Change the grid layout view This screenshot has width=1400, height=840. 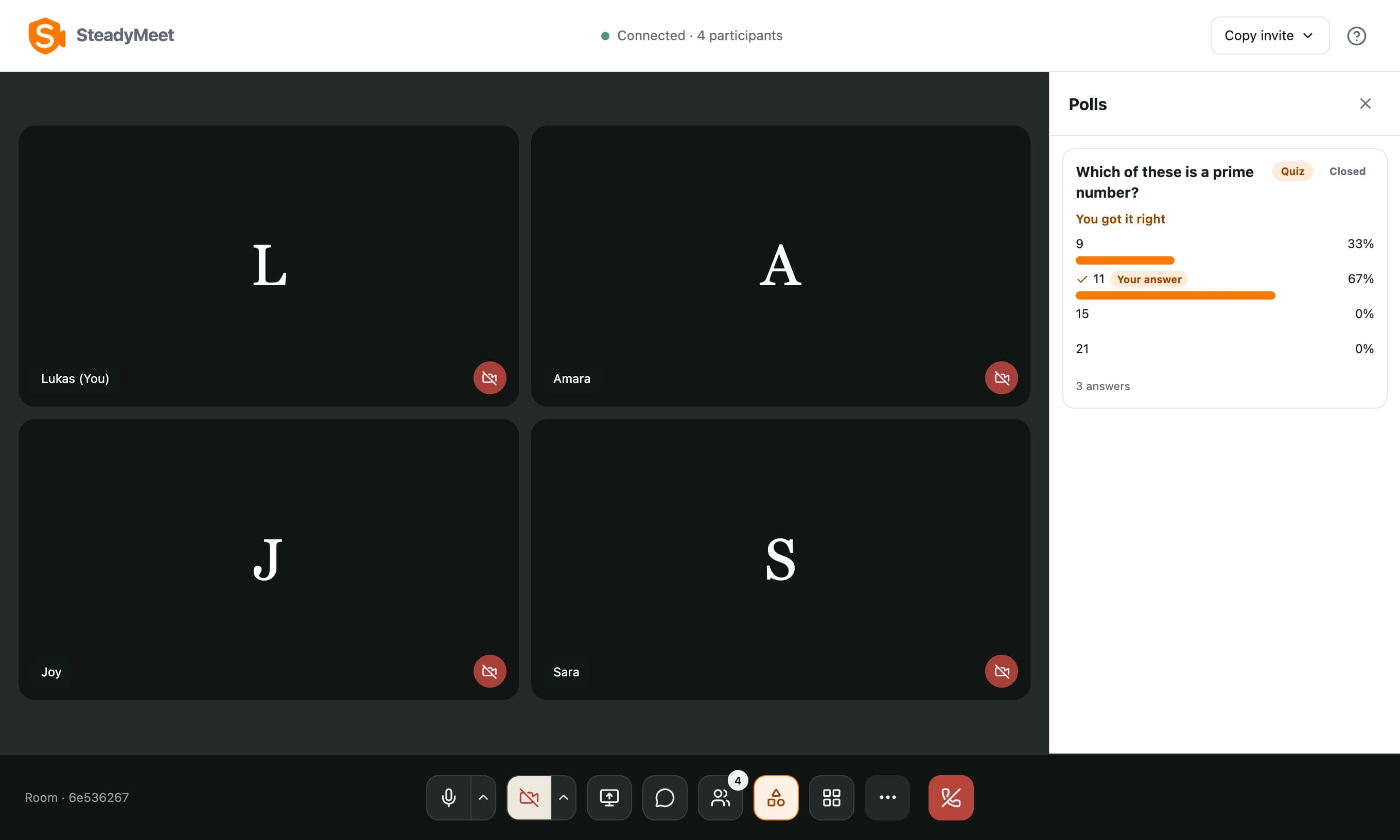pyautogui.click(x=831, y=798)
